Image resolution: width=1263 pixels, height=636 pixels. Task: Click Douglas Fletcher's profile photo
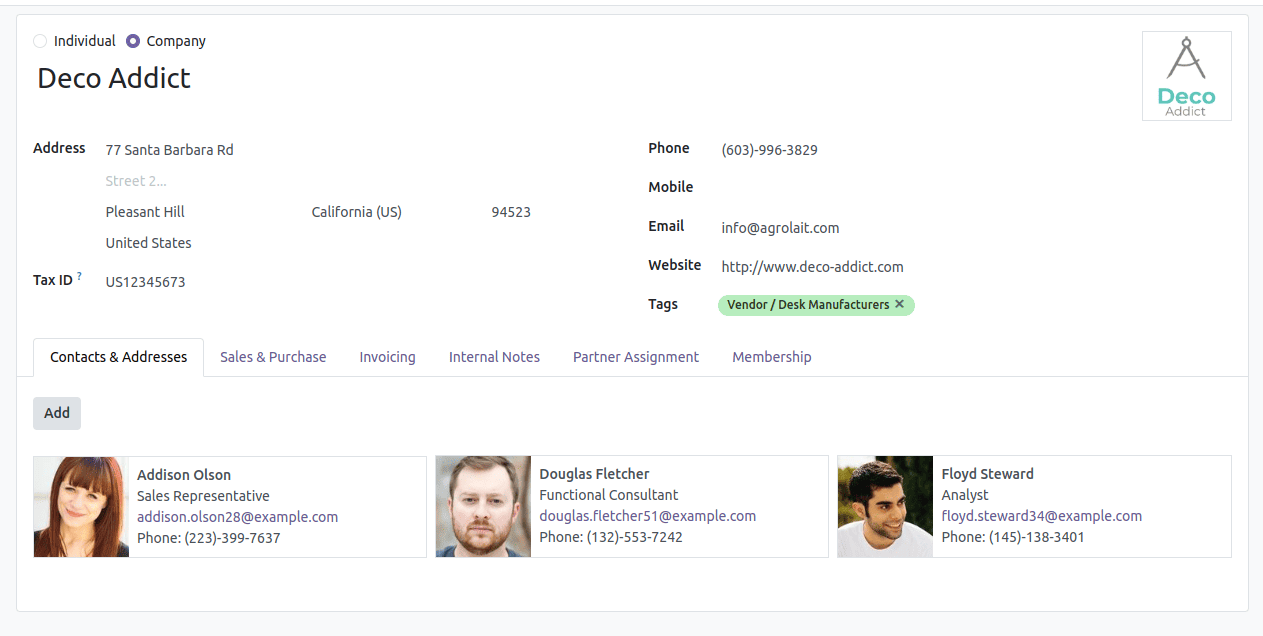tap(483, 506)
